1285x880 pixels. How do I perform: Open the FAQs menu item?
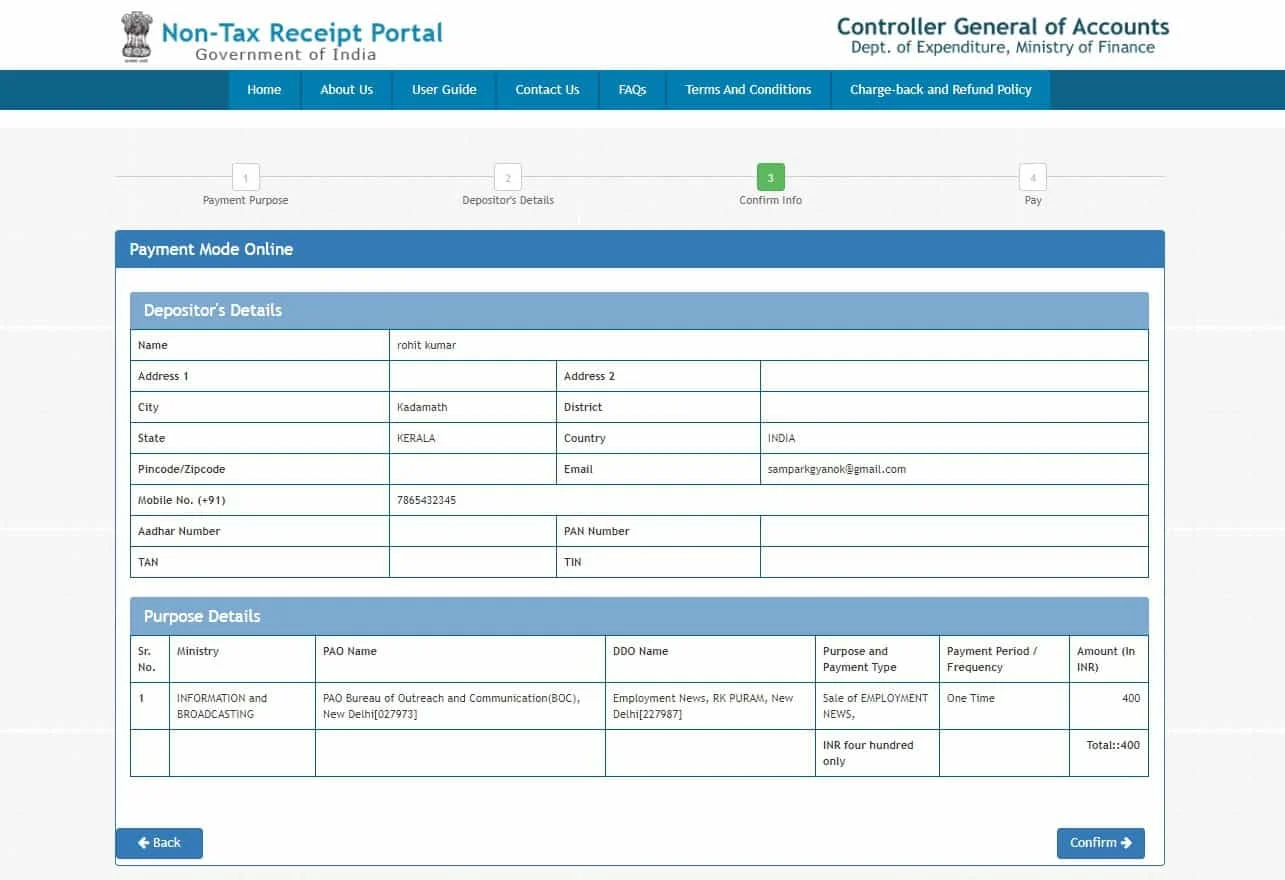pos(632,90)
